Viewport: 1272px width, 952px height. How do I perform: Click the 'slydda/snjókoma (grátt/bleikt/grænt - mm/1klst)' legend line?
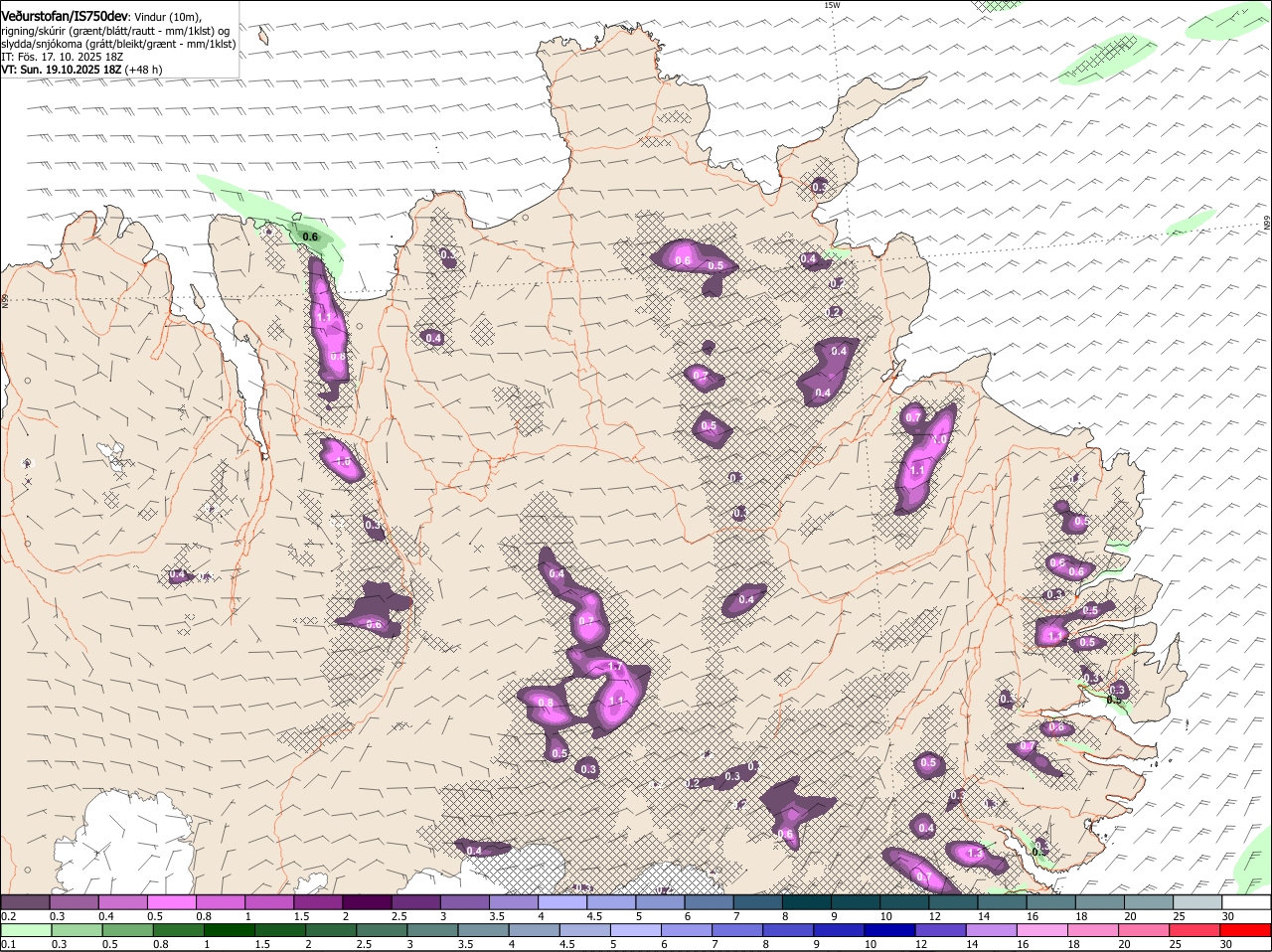(118, 44)
